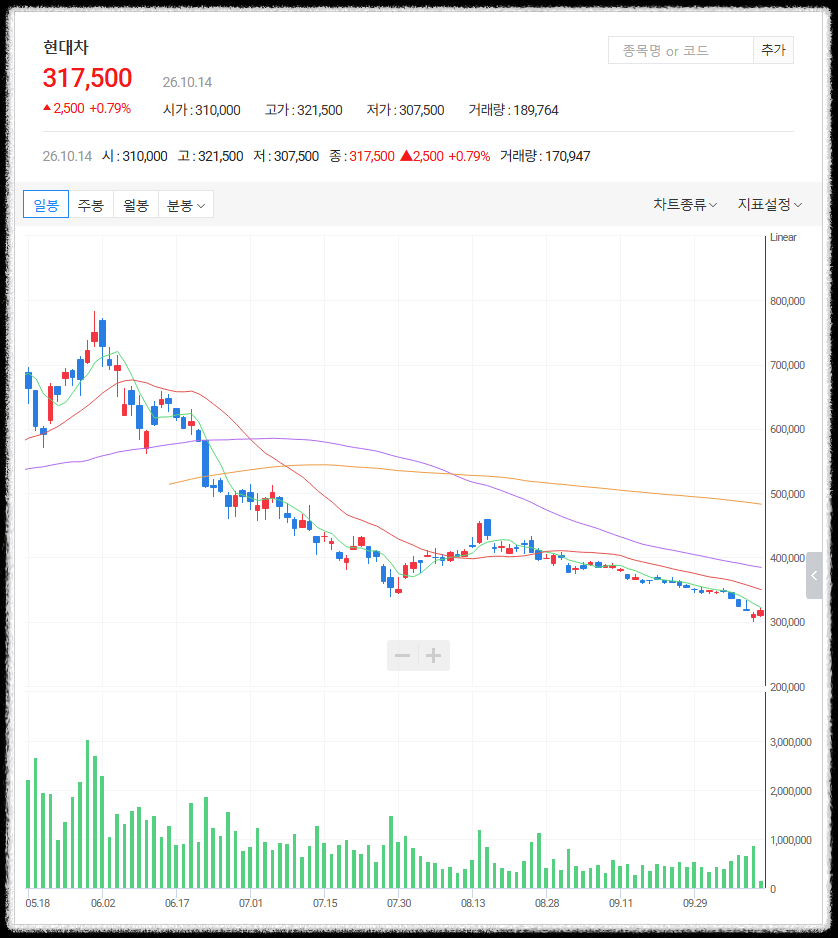Switch to the 주봉 weekly chart tab
Viewport: 838px width, 938px height.
(x=91, y=205)
